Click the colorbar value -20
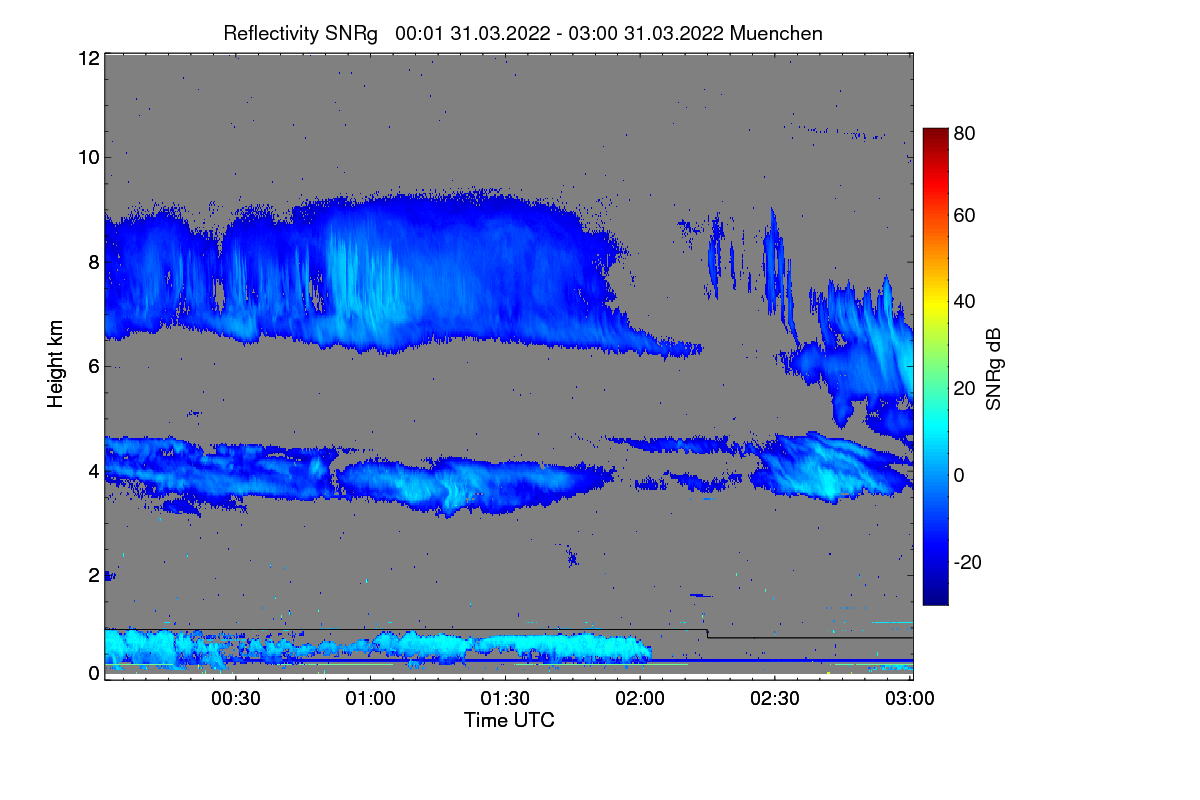Screen dimensions: 1200x800 [967, 563]
